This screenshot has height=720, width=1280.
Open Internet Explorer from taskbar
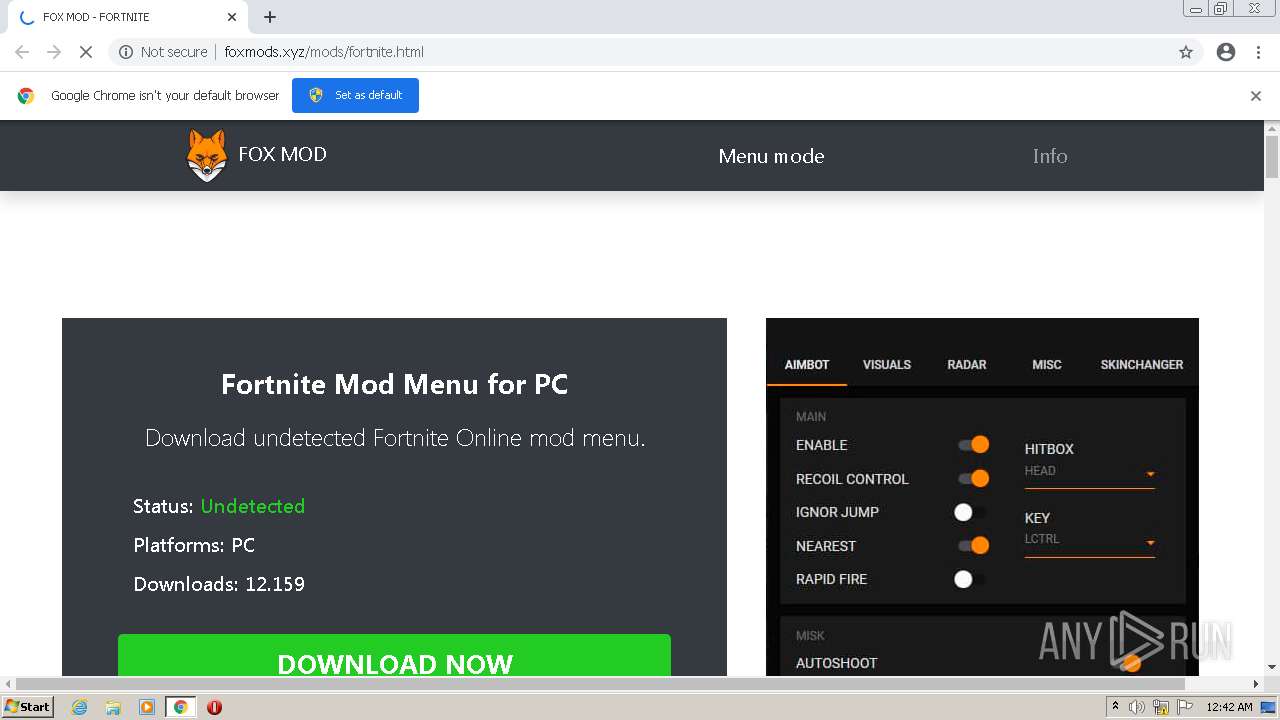click(79, 707)
